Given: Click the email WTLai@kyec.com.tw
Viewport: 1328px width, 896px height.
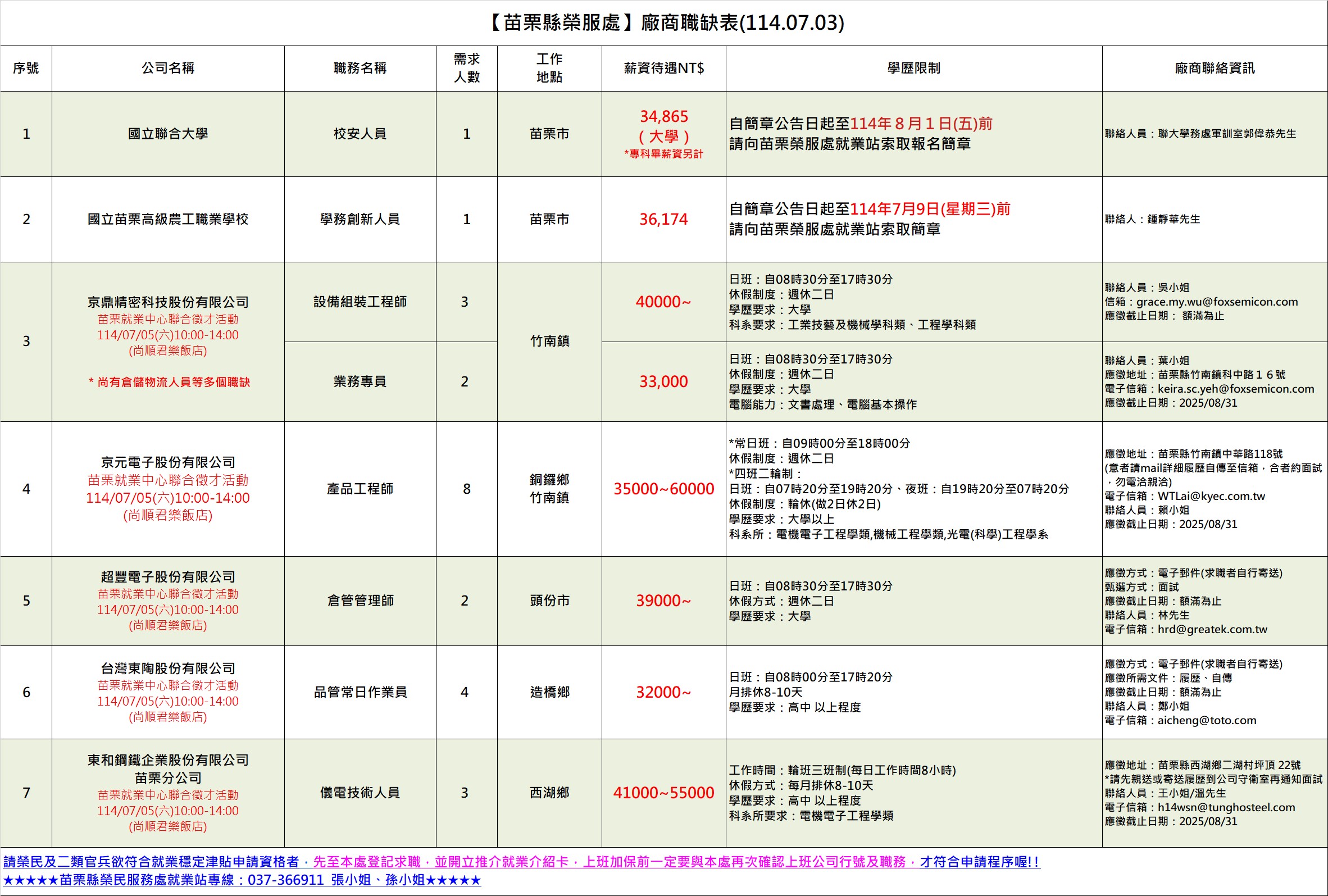Looking at the screenshot, I should 1211,496.
